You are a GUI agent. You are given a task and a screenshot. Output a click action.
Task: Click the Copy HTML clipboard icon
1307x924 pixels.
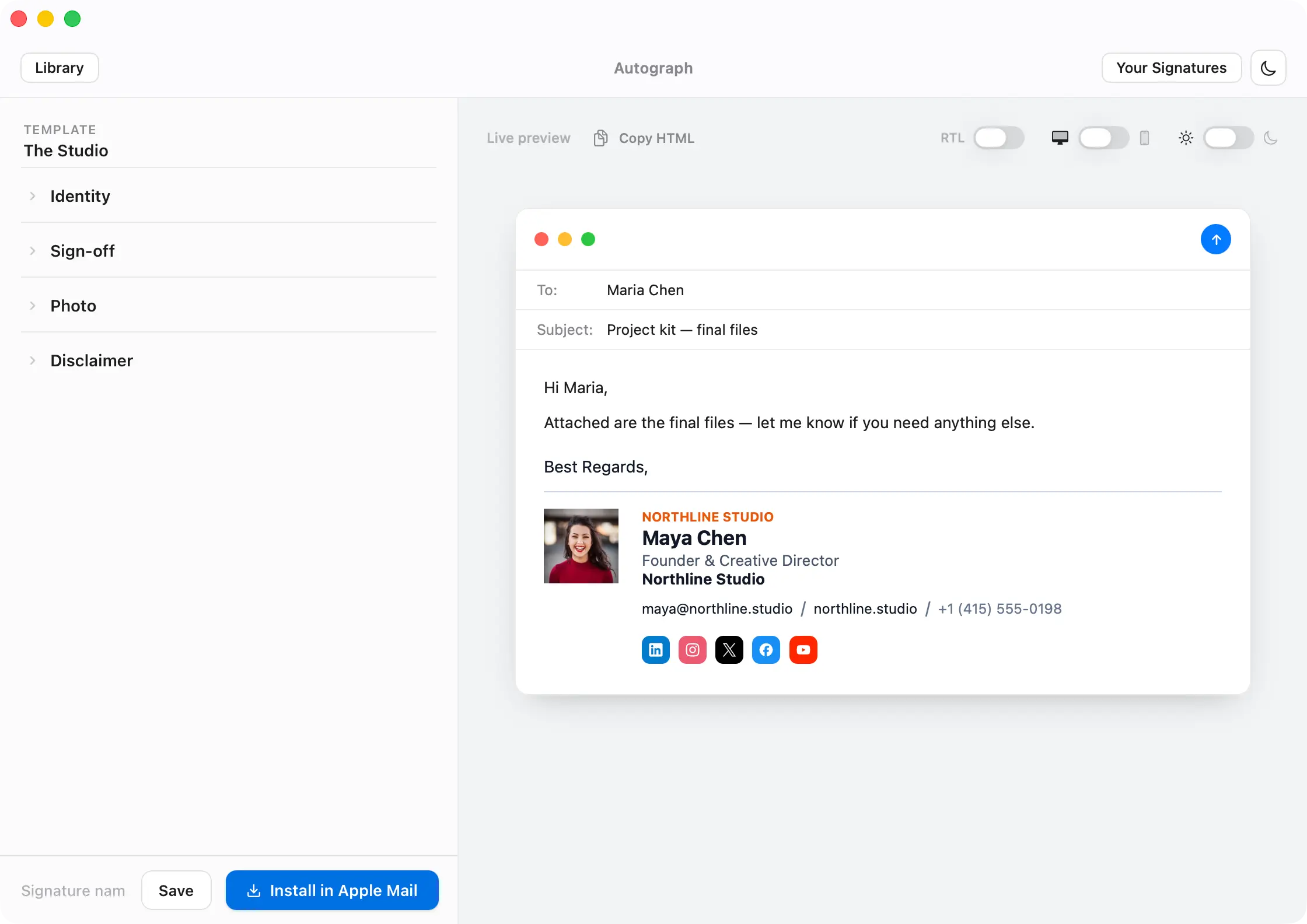coord(600,138)
